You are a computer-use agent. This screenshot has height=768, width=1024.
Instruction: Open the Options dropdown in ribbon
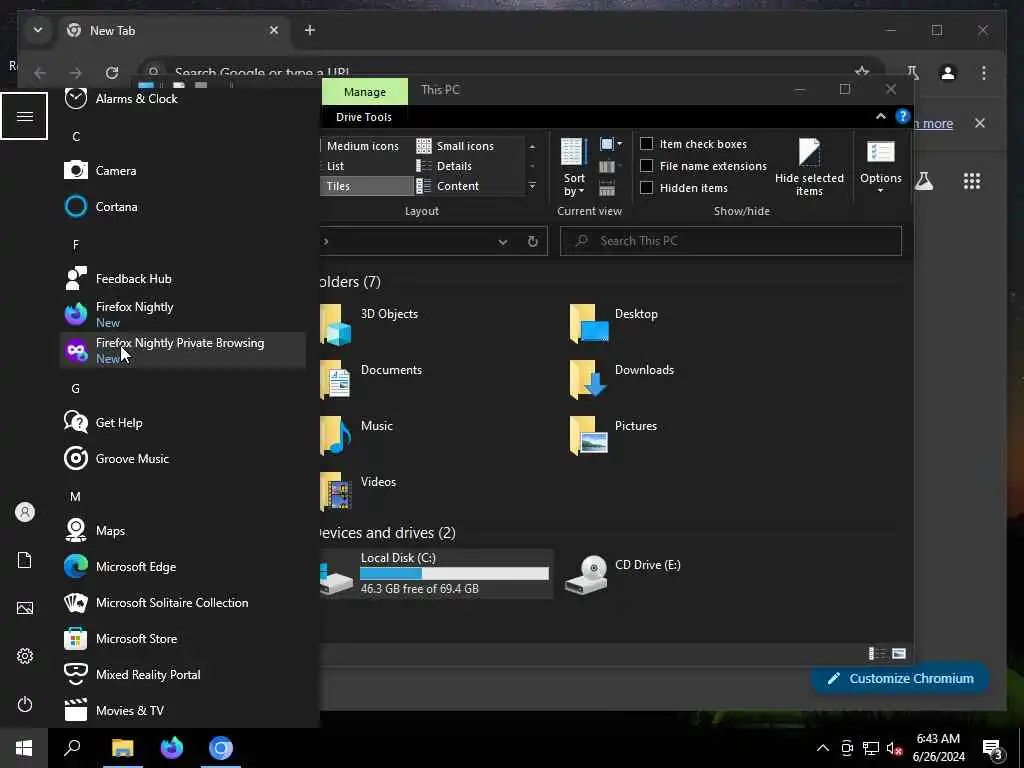(880, 167)
